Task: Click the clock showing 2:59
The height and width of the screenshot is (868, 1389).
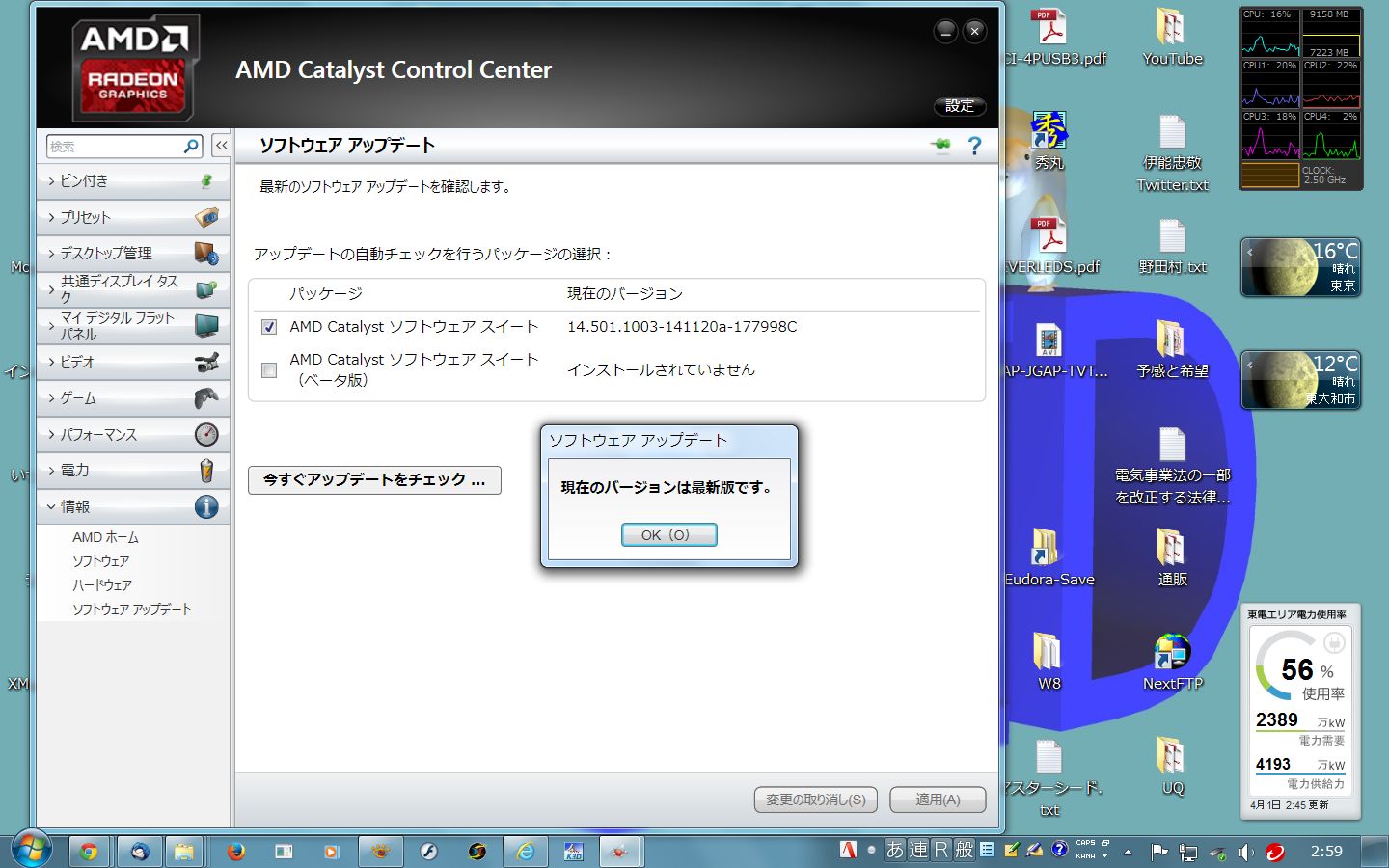Action: coord(1326,852)
